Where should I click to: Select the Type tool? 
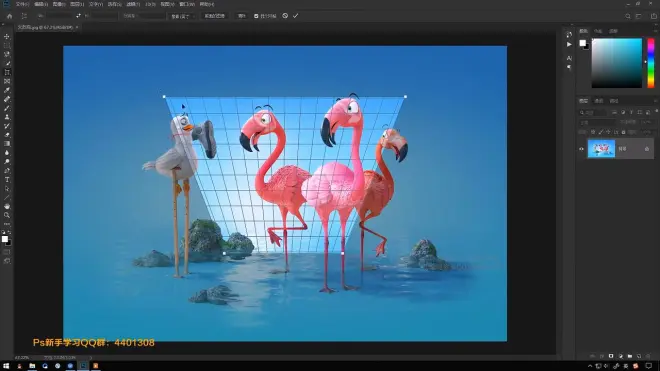point(7,179)
